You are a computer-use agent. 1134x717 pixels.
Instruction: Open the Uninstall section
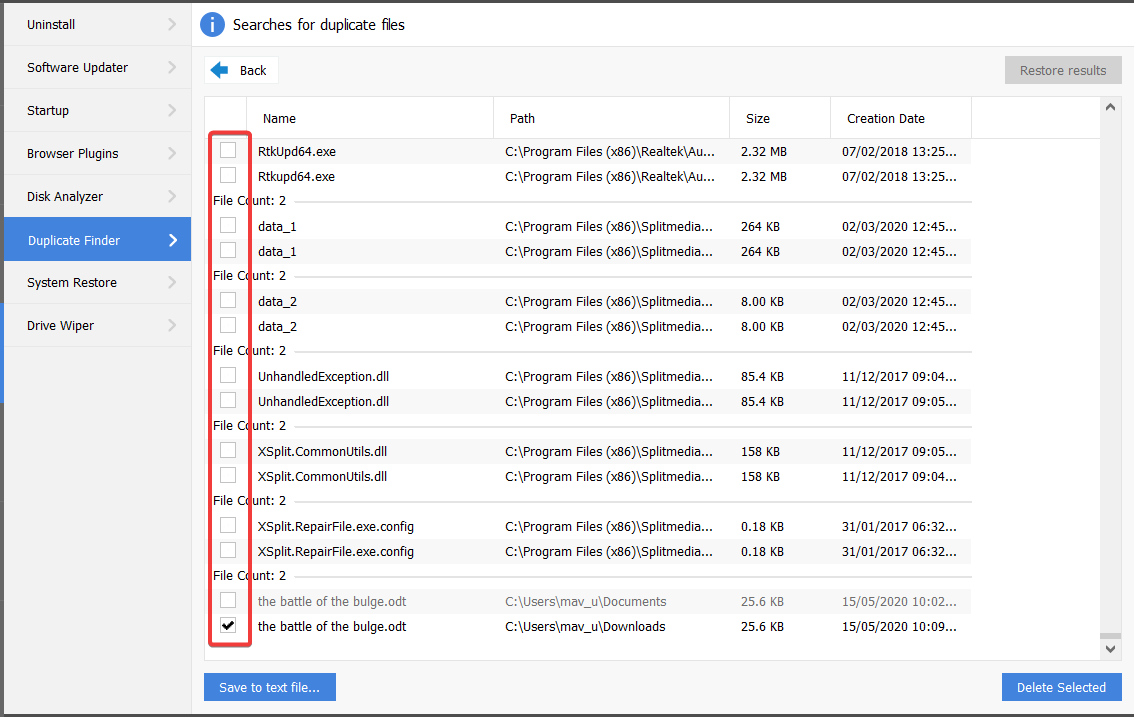click(98, 25)
